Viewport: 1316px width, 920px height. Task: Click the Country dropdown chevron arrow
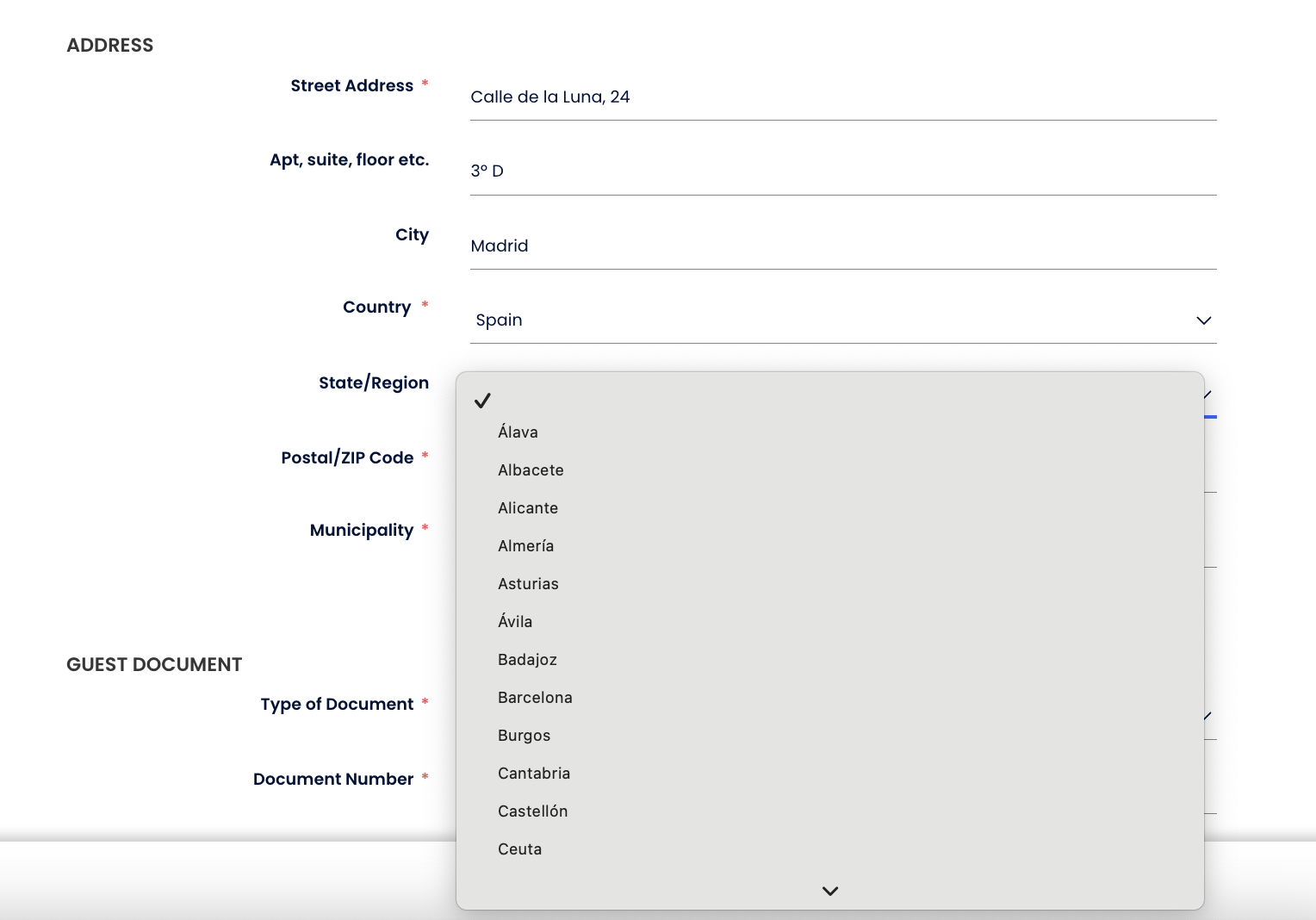click(x=1203, y=320)
